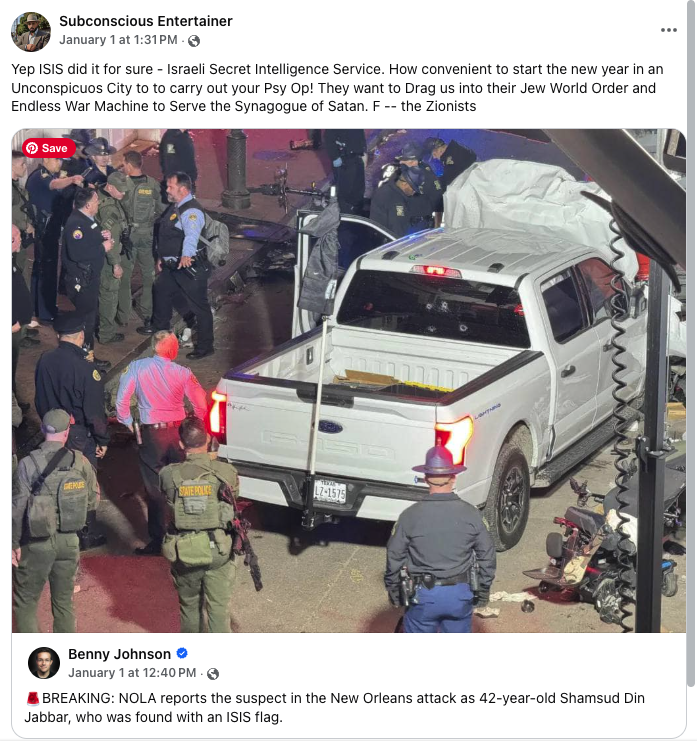Viewport: 697px width, 742px height.
Task: Click the Pinterest logo inside Save badge
Action: coord(32,148)
